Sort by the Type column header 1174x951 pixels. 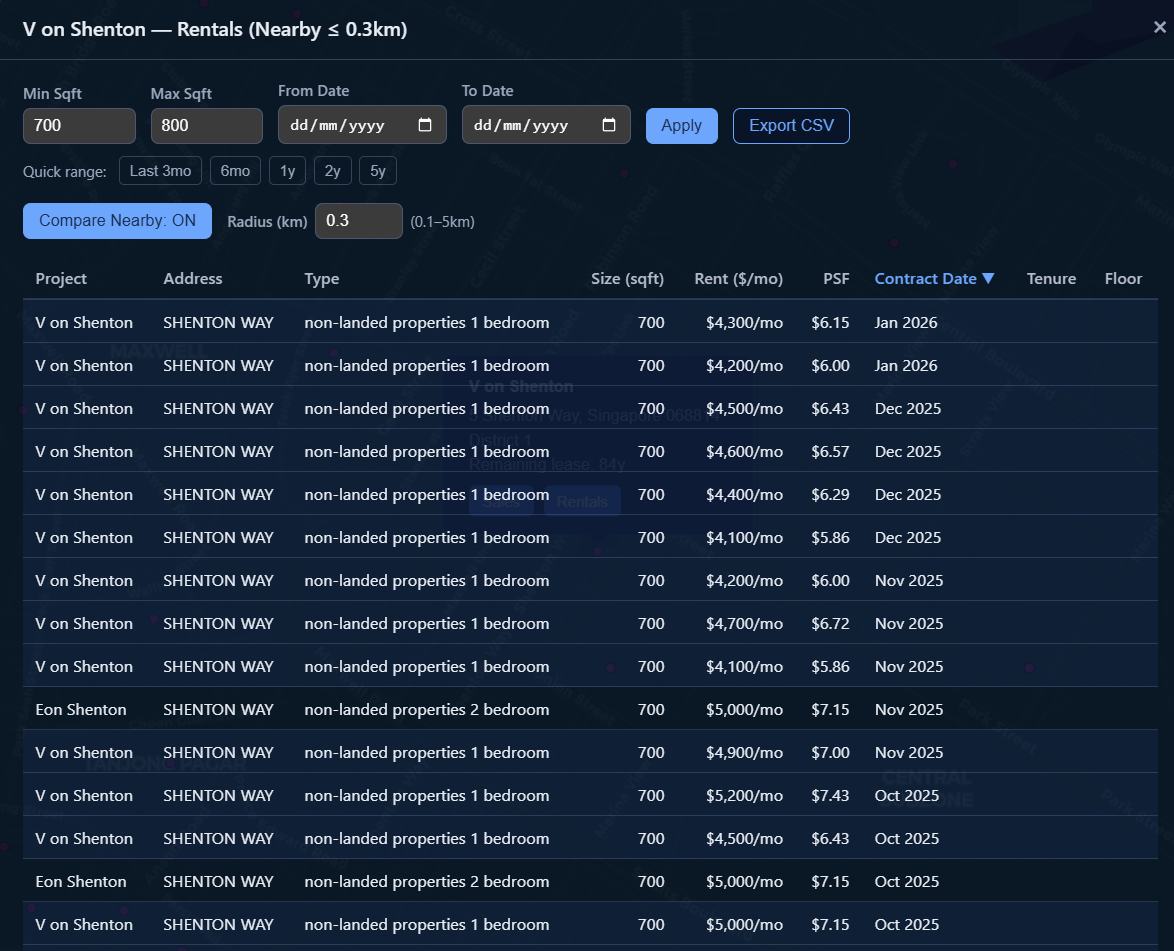(322, 279)
